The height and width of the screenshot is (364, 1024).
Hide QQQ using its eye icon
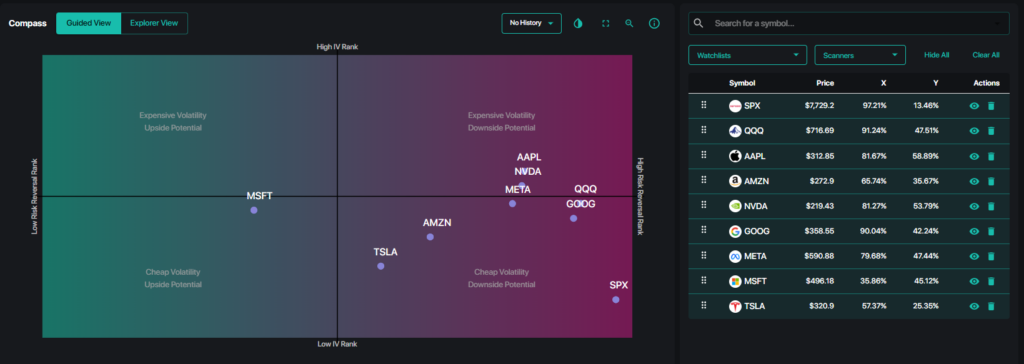pyautogui.click(x=974, y=131)
